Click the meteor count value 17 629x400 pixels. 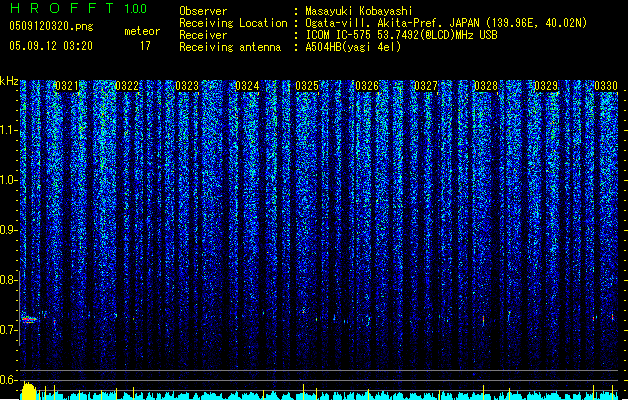pyautogui.click(x=145, y=46)
